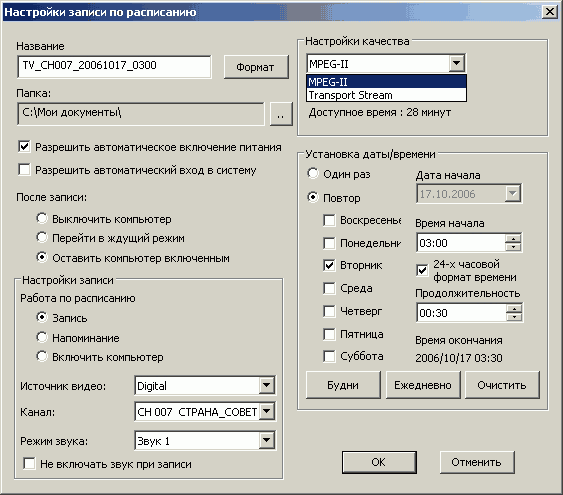The image size is (563, 495).
Task: Toggle 24-х часовой формат времени checkbox
Action: (x=422, y=270)
